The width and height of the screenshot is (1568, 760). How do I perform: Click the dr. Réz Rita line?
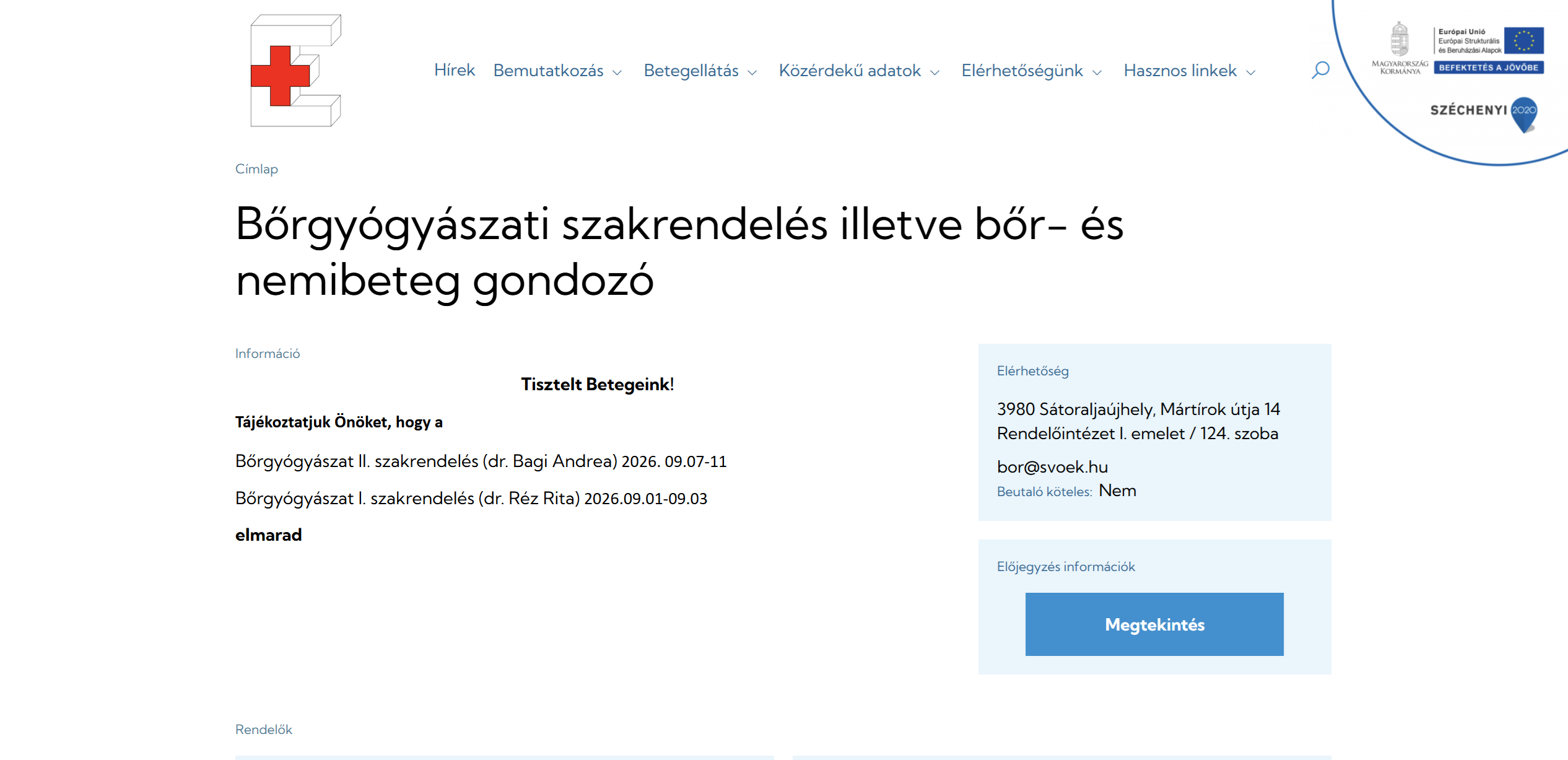[471, 499]
